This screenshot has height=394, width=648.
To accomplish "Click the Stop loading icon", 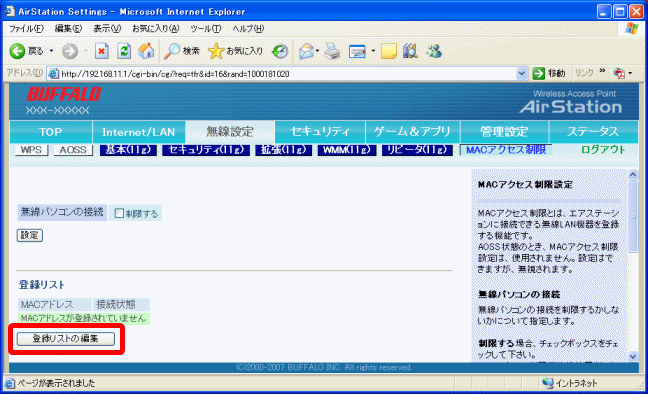I will pyautogui.click(x=102, y=51).
